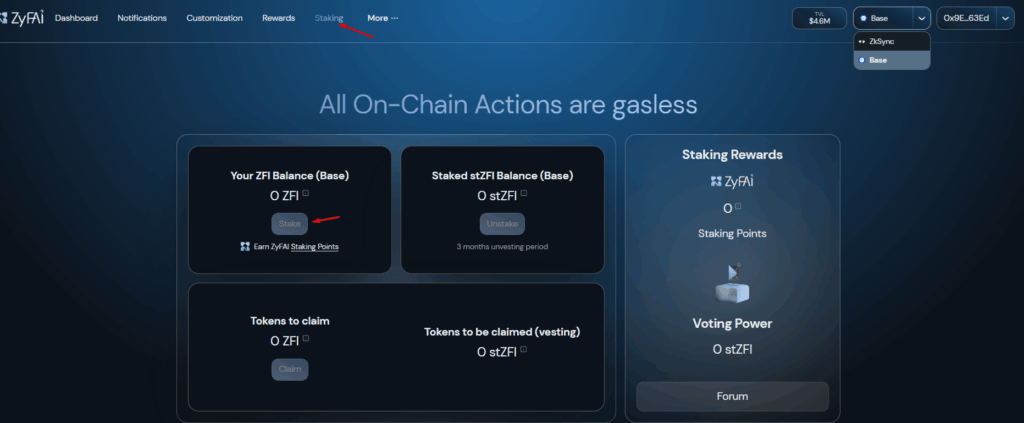Click info icon beside staked stZFI balance
Image resolution: width=1024 pixels, height=423 pixels.
[x=524, y=194]
